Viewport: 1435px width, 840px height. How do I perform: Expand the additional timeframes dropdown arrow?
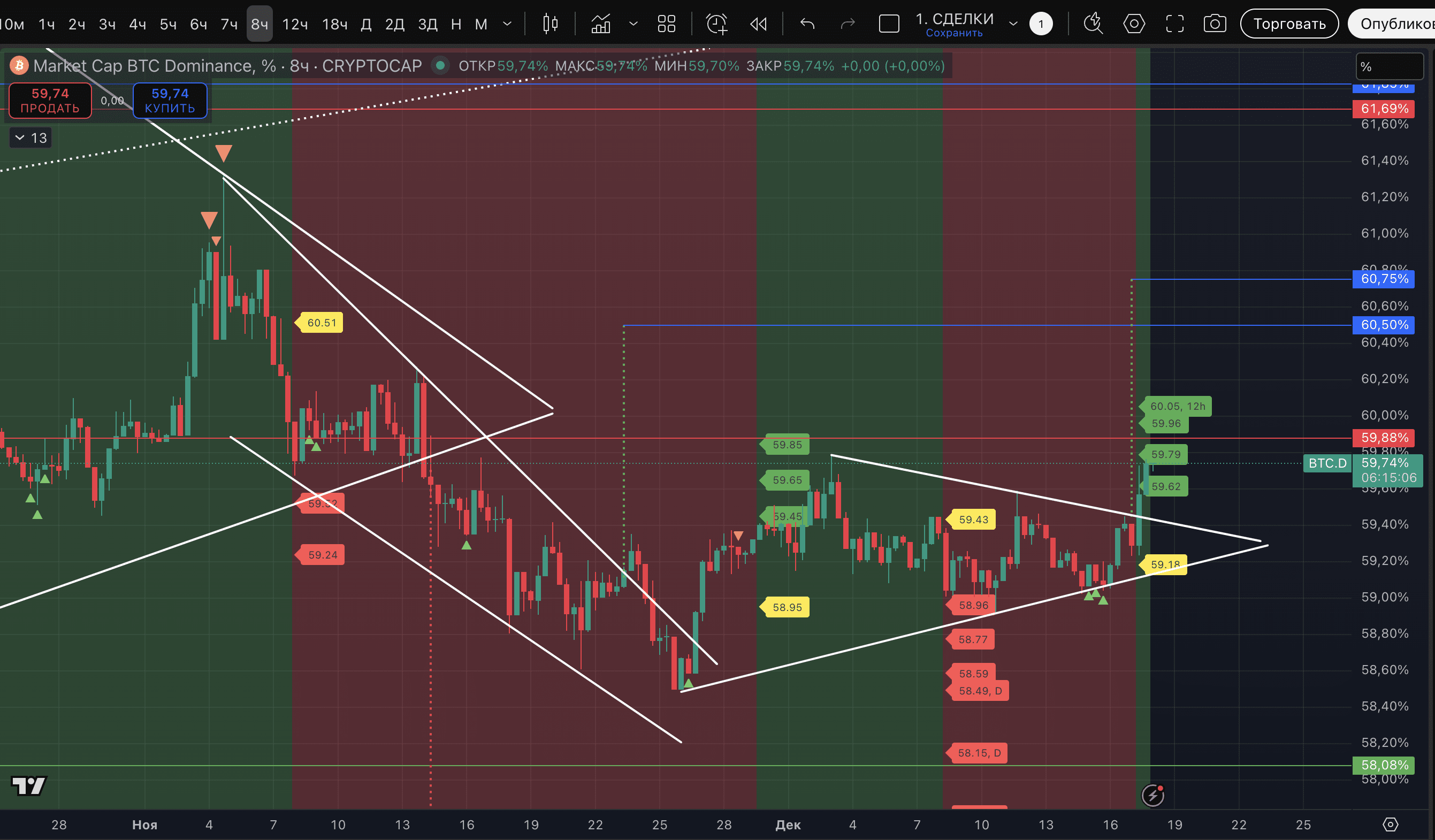[507, 24]
